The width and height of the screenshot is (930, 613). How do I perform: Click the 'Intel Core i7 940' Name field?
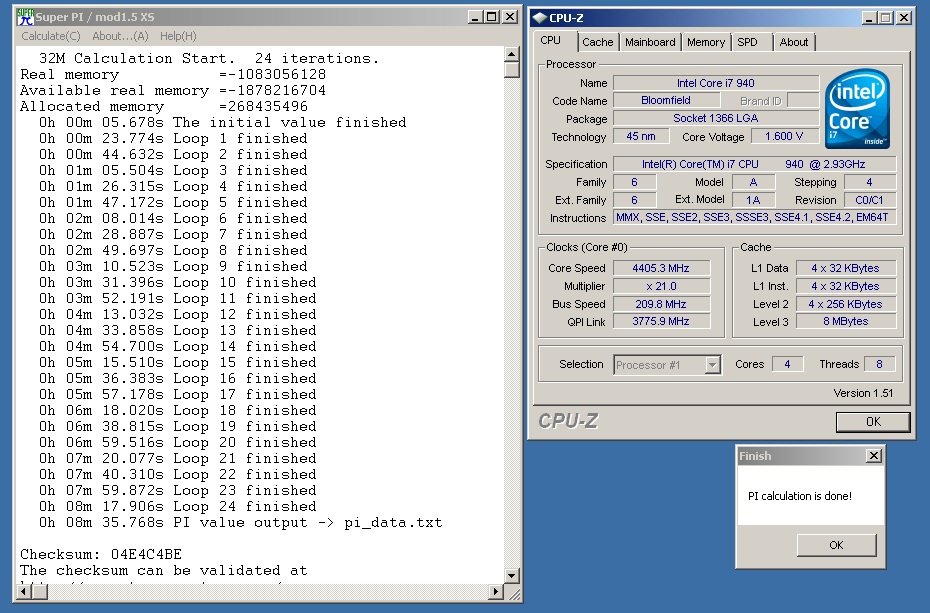(716, 83)
